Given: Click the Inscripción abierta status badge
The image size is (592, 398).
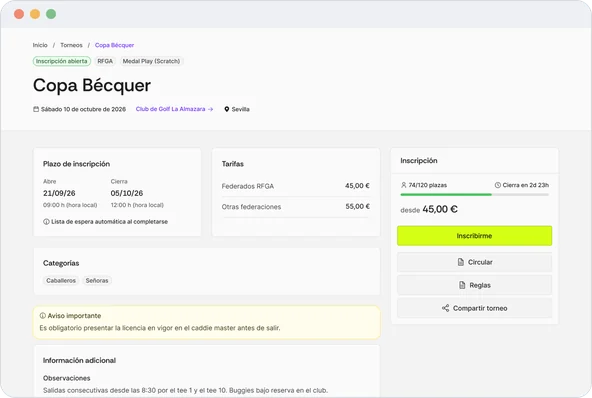Looking at the screenshot, I should (x=62, y=61).
